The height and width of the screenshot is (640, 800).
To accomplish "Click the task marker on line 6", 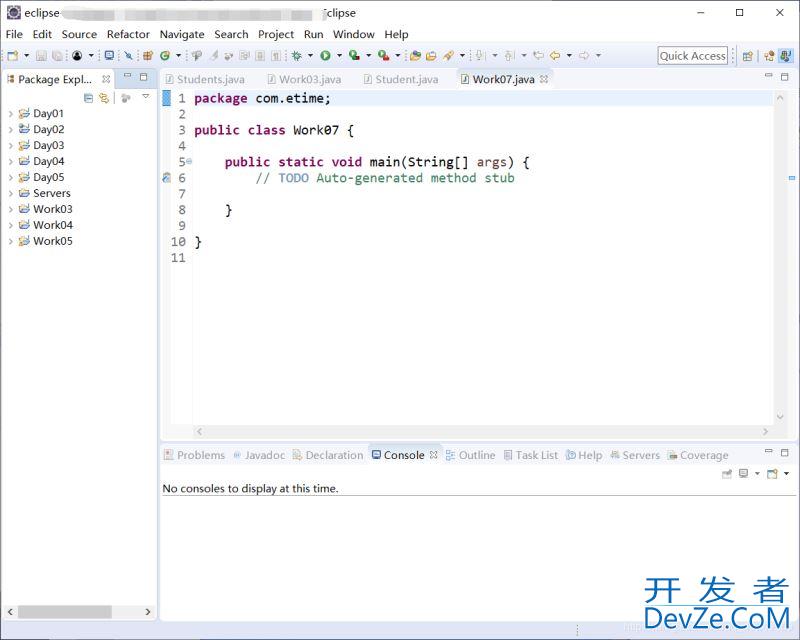I will (x=166, y=178).
